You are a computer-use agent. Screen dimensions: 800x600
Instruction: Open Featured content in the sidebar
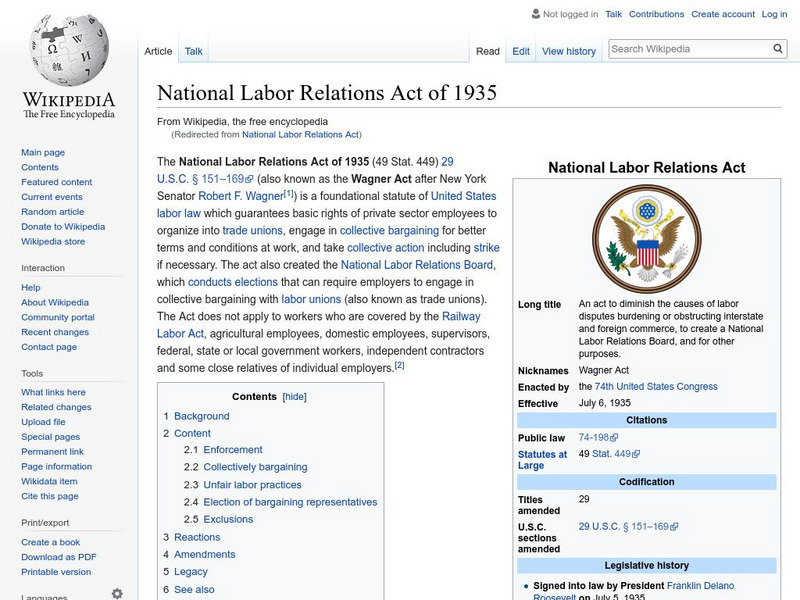pos(57,182)
